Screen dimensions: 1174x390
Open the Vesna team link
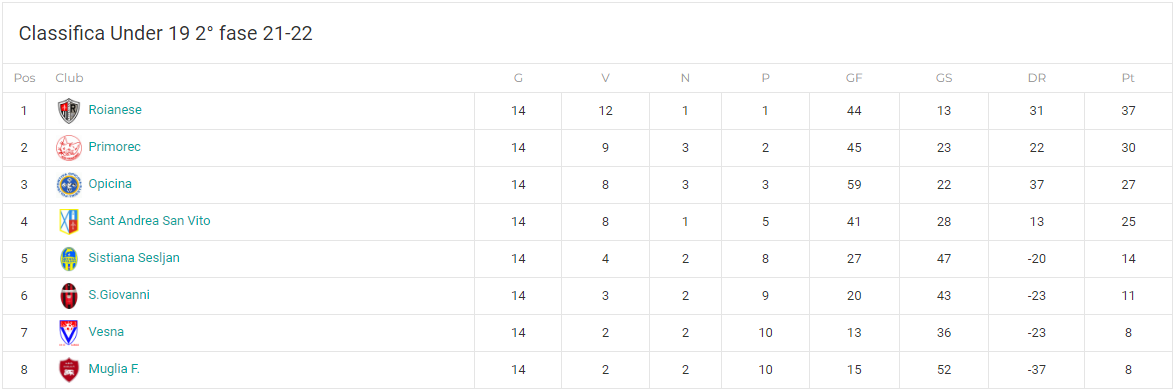(106, 332)
